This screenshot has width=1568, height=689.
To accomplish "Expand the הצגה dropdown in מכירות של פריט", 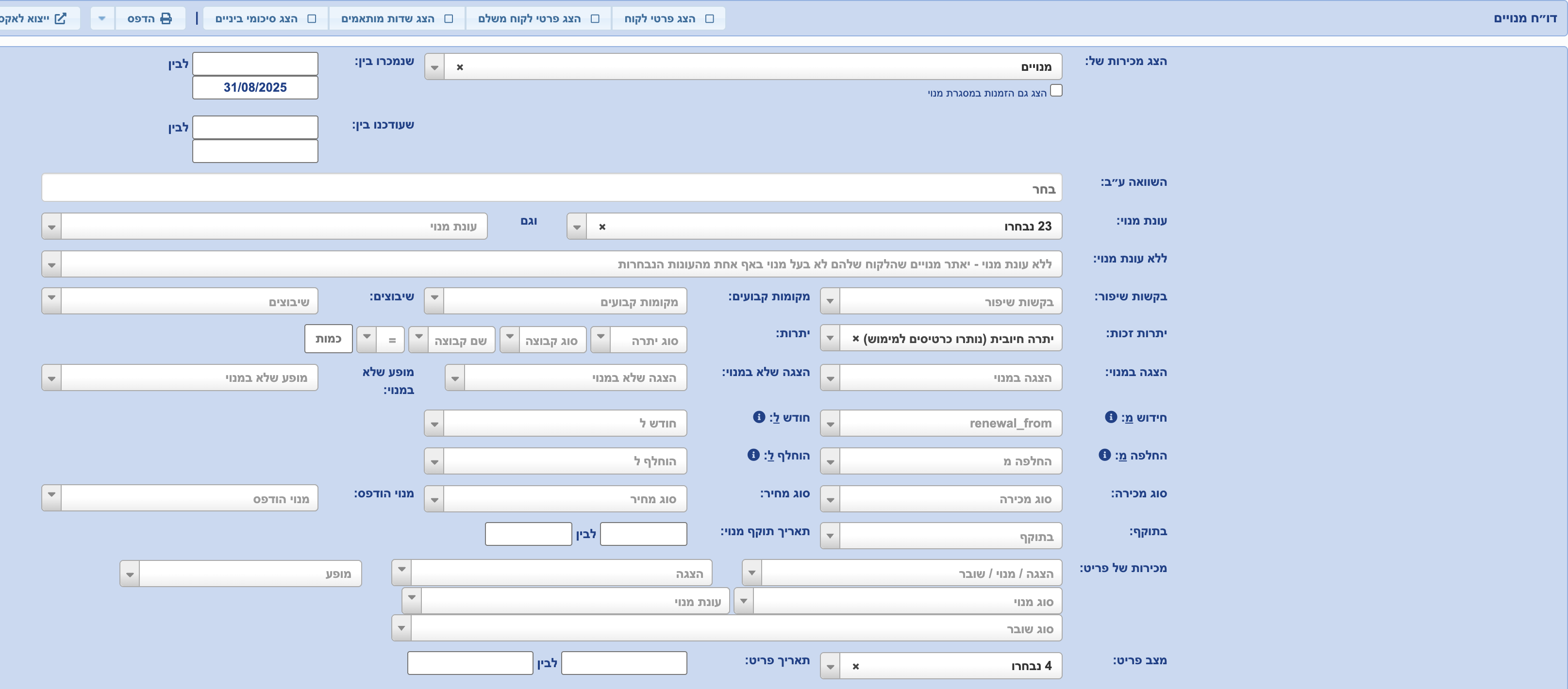I will tap(402, 574).
